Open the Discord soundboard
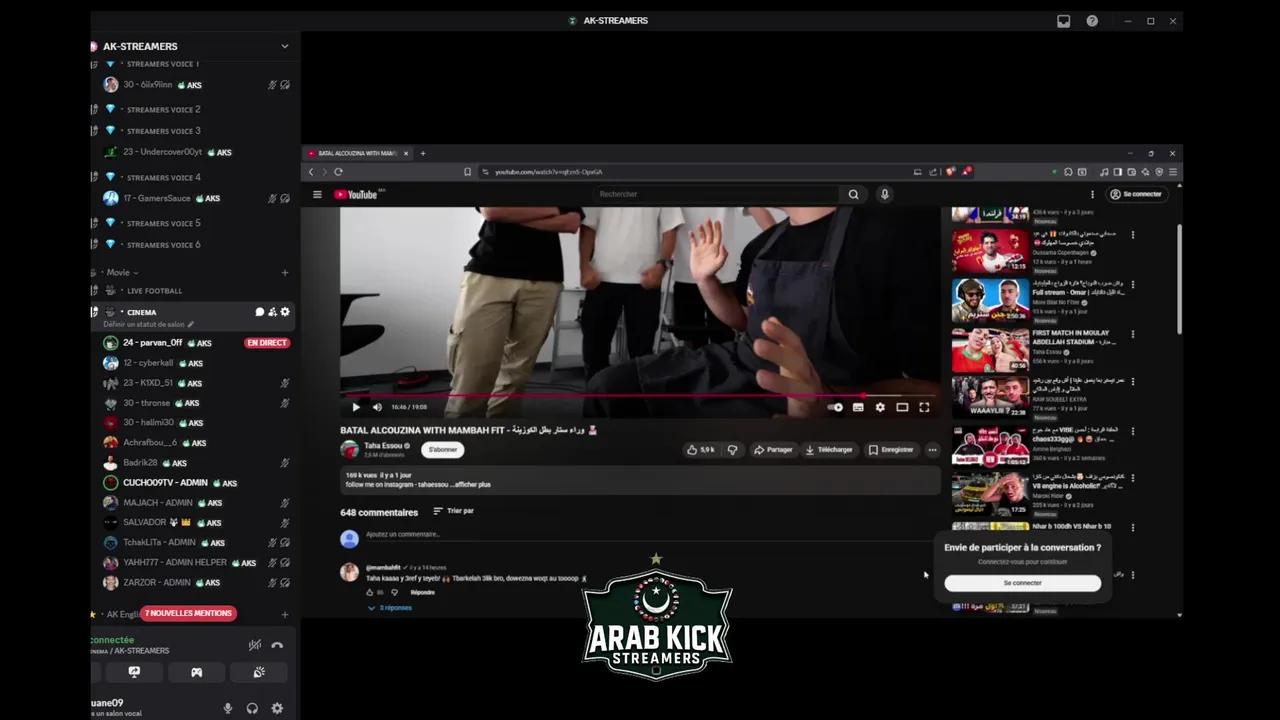Image resolution: width=1280 pixels, height=720 pixels. (259, 672)
